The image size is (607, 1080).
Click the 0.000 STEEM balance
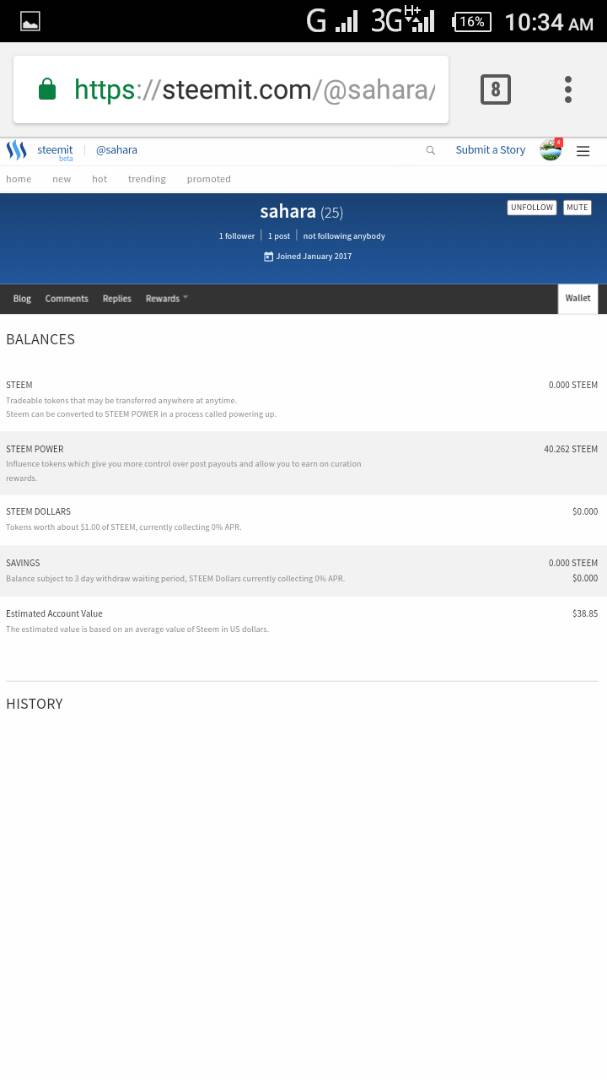click(573, 385)
